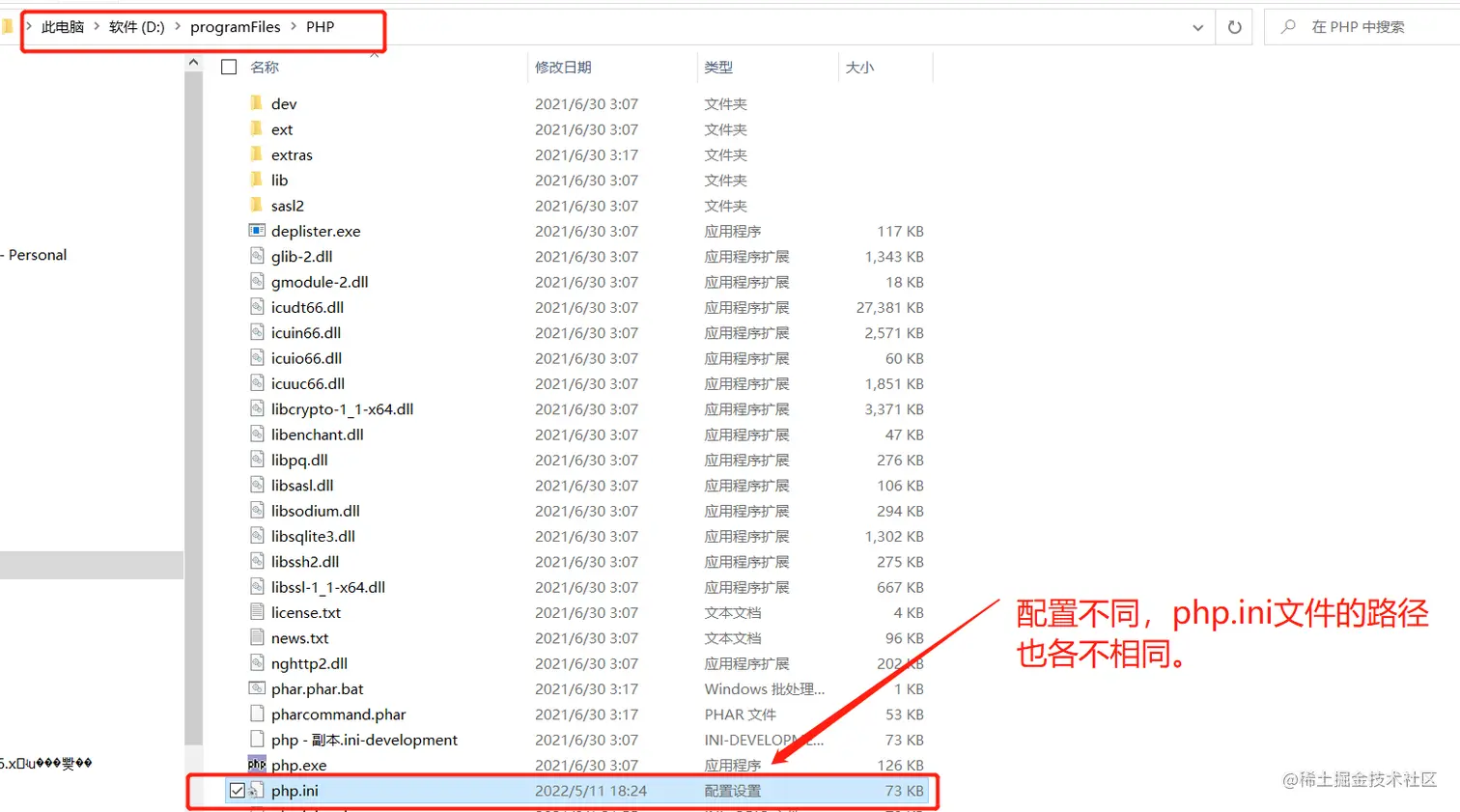Screen dimensions: 1460x812
Task: Click the dev folder icon
Action: (x=256, y=103)
